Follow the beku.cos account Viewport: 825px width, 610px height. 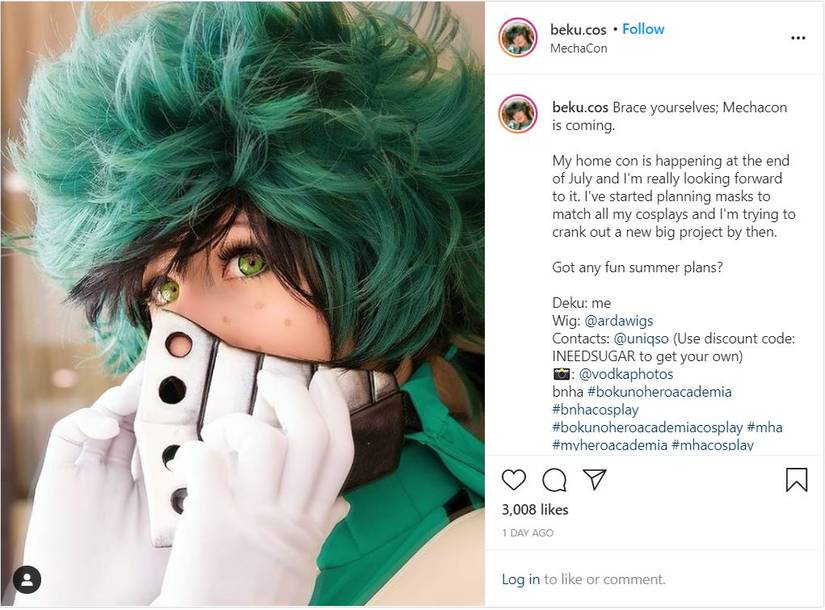[x=643, y=29]
